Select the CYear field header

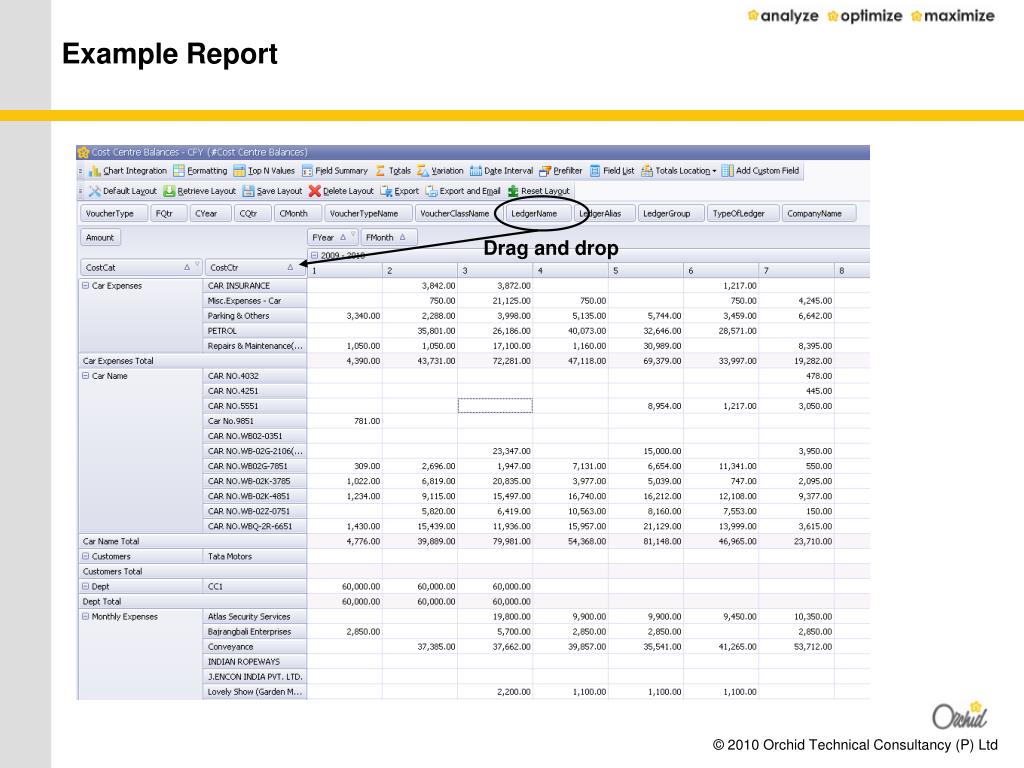[210, 214]
